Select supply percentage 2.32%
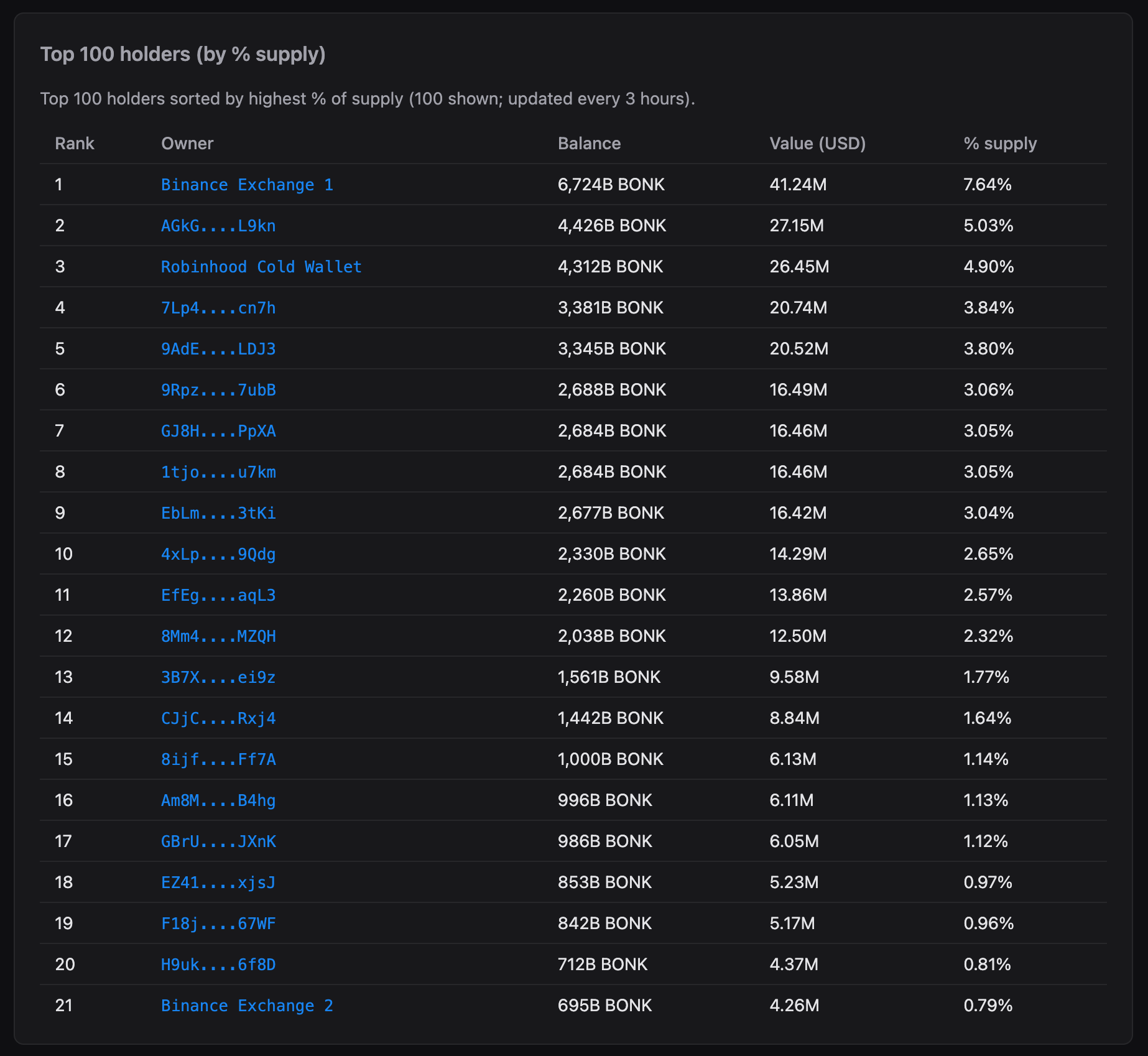 (x=989, y=636)
